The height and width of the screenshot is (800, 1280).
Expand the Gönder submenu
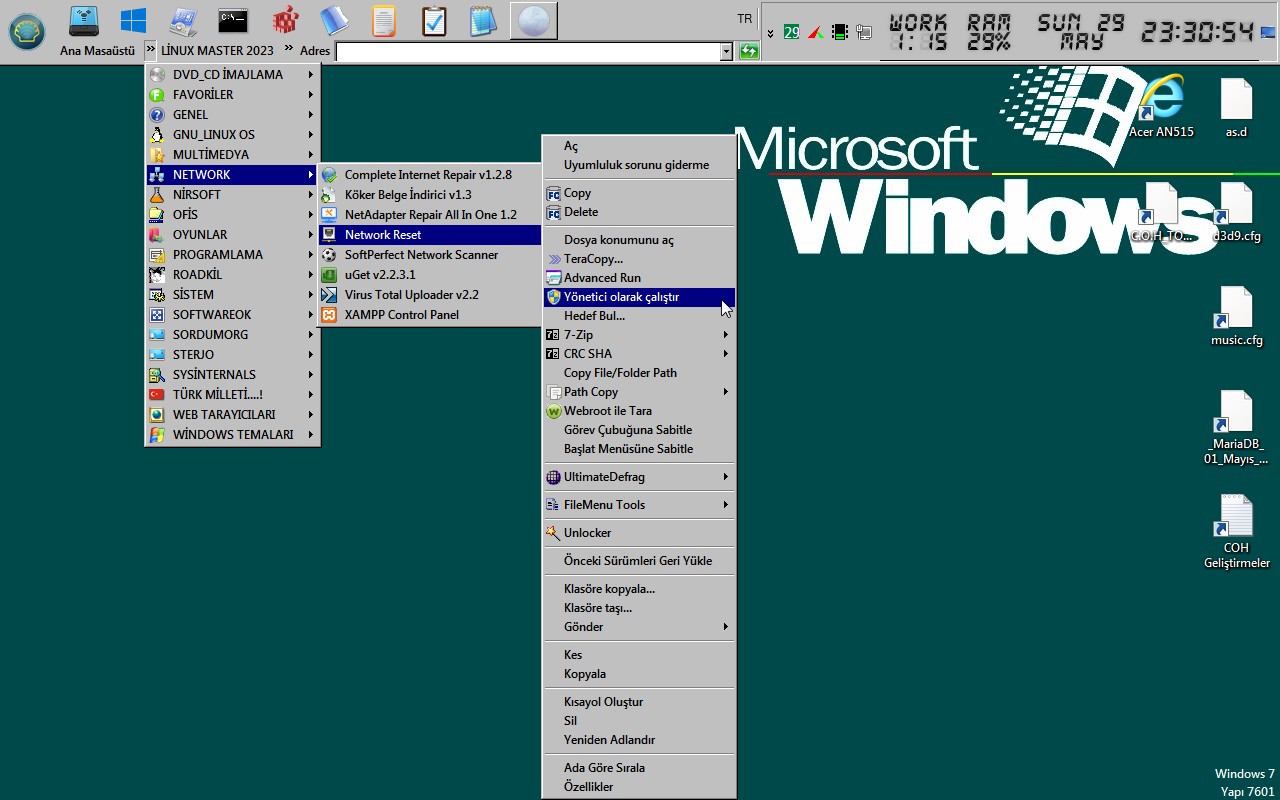coord(639,627)
